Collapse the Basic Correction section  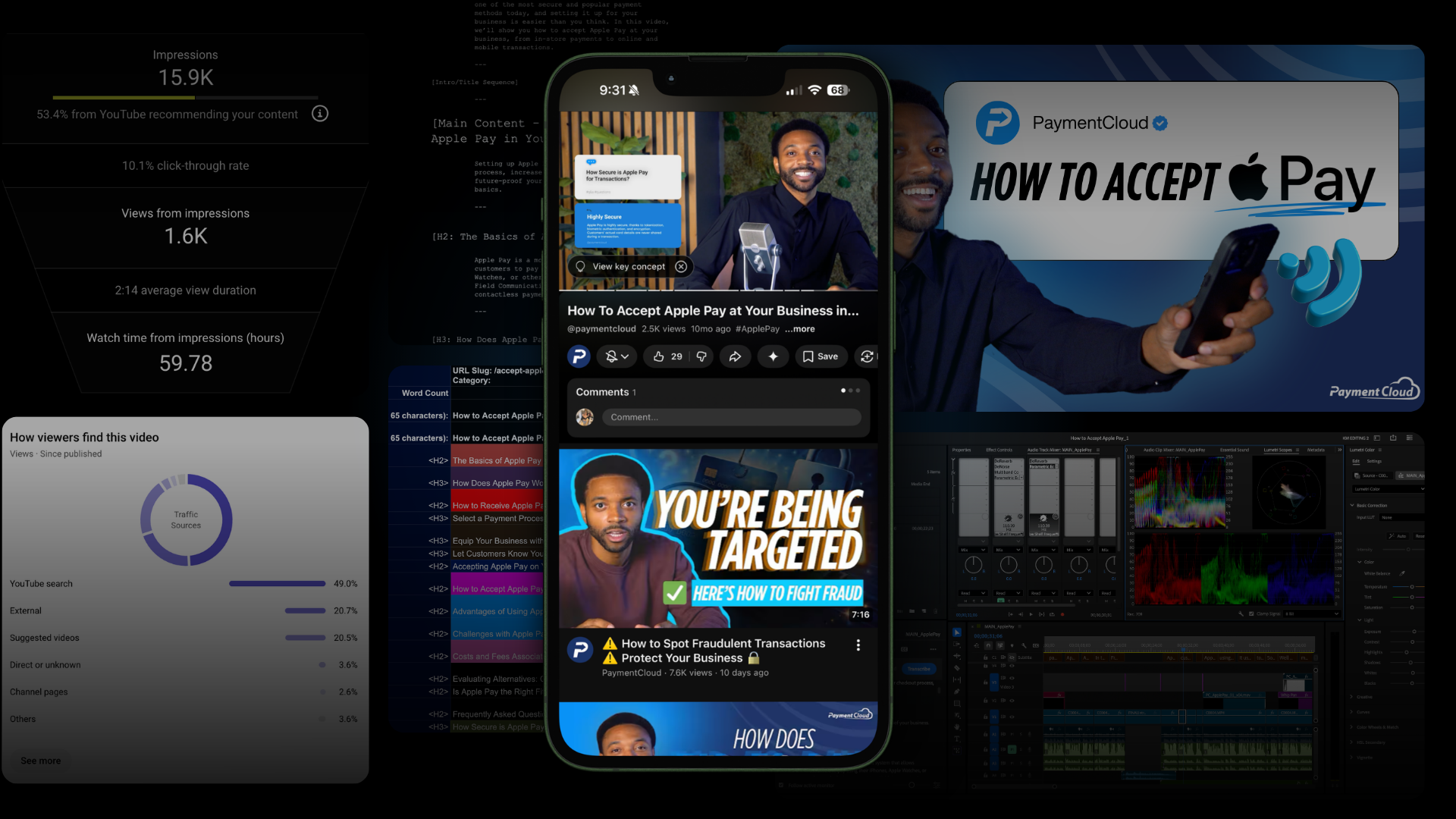pos(1352,505)
